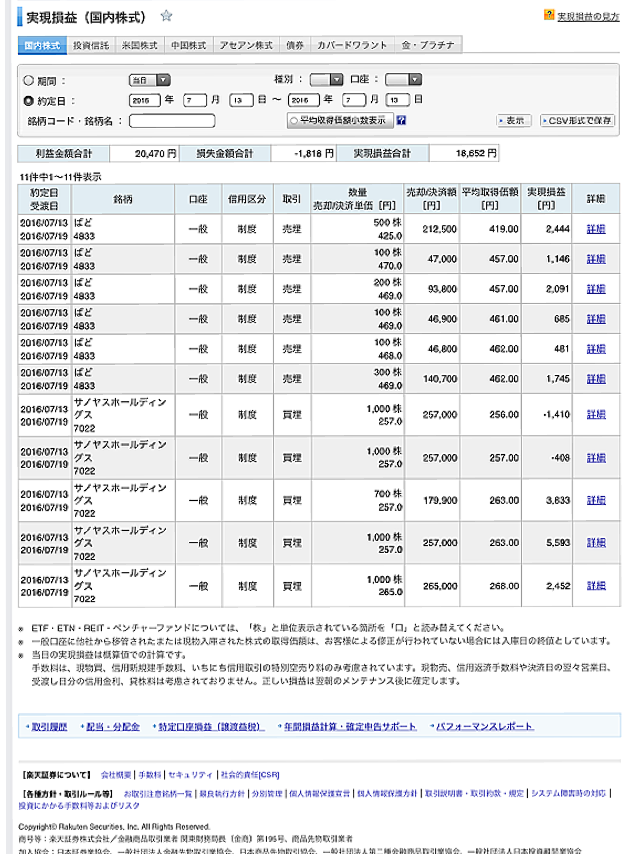Switch to the 米国株式 tab
Image resolution: width=640 pixels, height=854 pixels.
pos(140,46)
